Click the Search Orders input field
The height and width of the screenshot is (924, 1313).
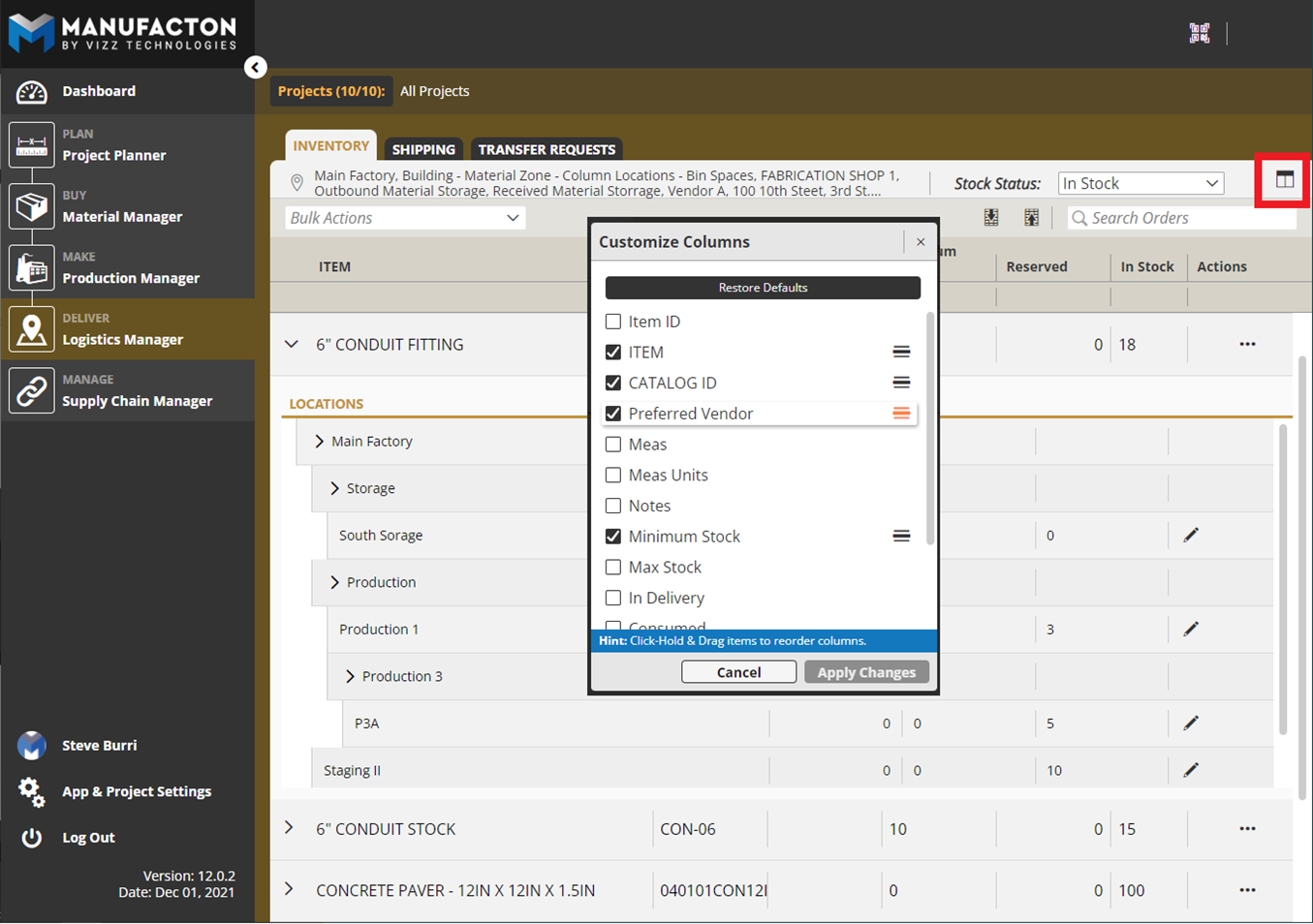[x=1189, y=218]
